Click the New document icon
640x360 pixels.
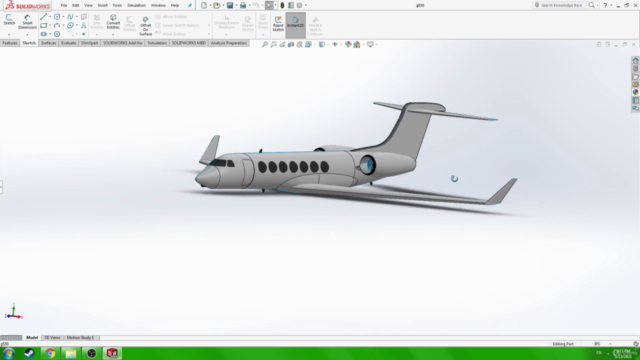pos(204,5)
